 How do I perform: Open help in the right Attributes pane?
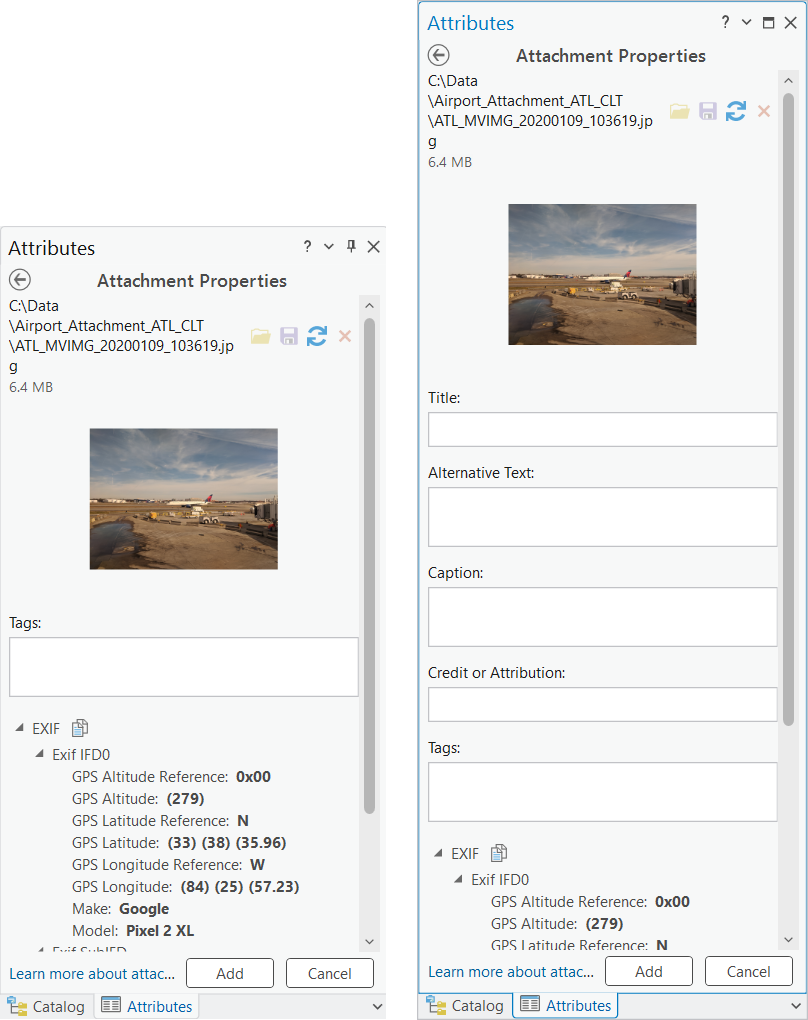click(x=725, y=22)
